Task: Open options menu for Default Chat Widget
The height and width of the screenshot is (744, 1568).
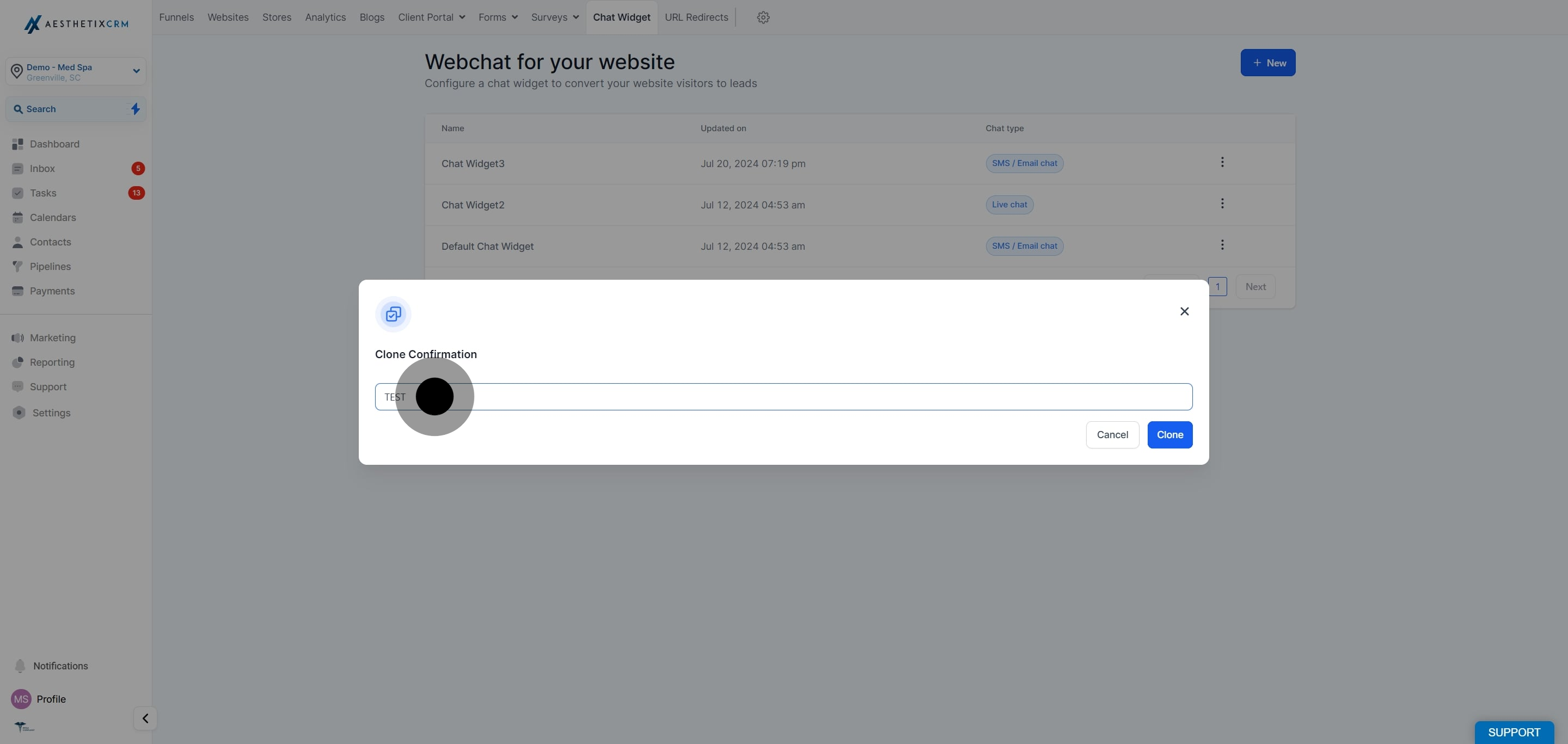Action: pyautogui.click(x=1222, y=244)
